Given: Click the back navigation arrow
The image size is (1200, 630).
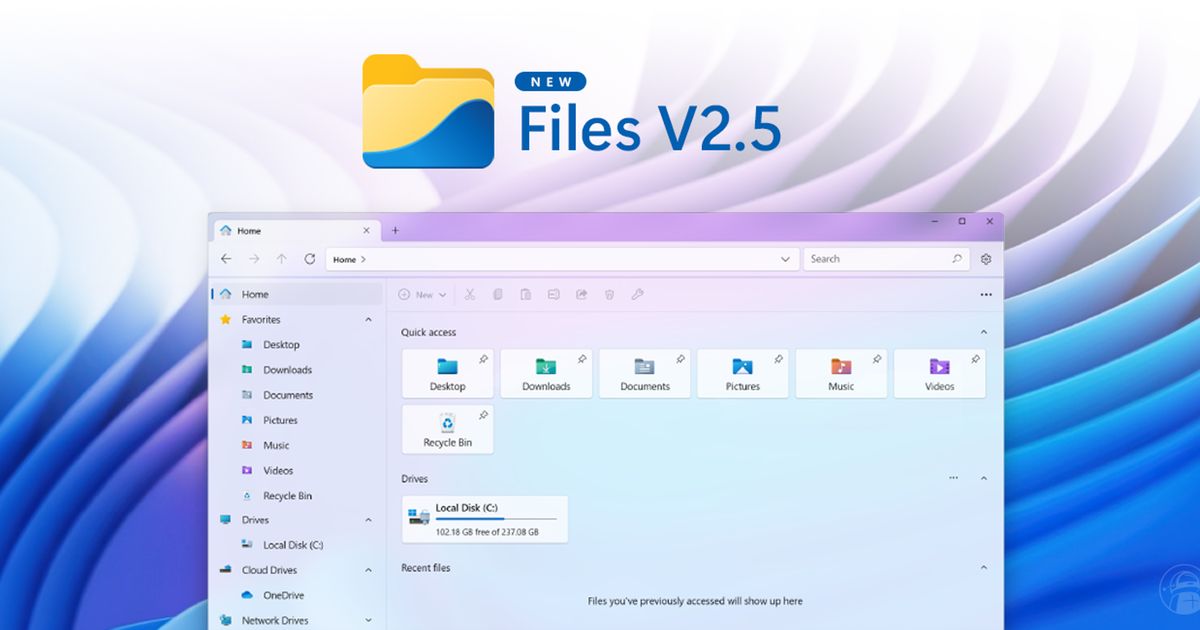Looking at the screenshot, I should pos(226,259).
